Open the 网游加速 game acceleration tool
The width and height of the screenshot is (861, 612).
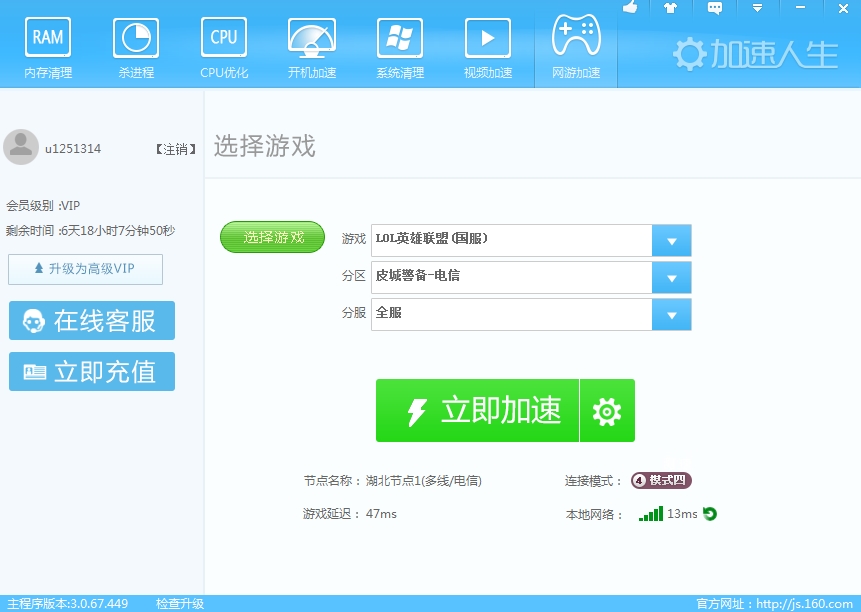point(575,45)
